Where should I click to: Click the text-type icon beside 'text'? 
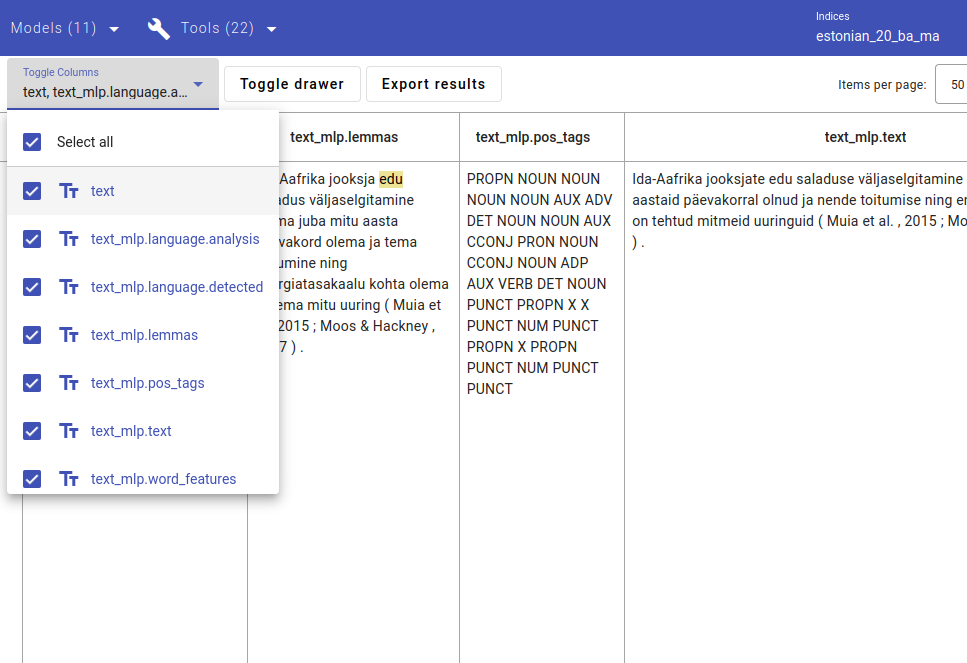[x=68, y=191]
